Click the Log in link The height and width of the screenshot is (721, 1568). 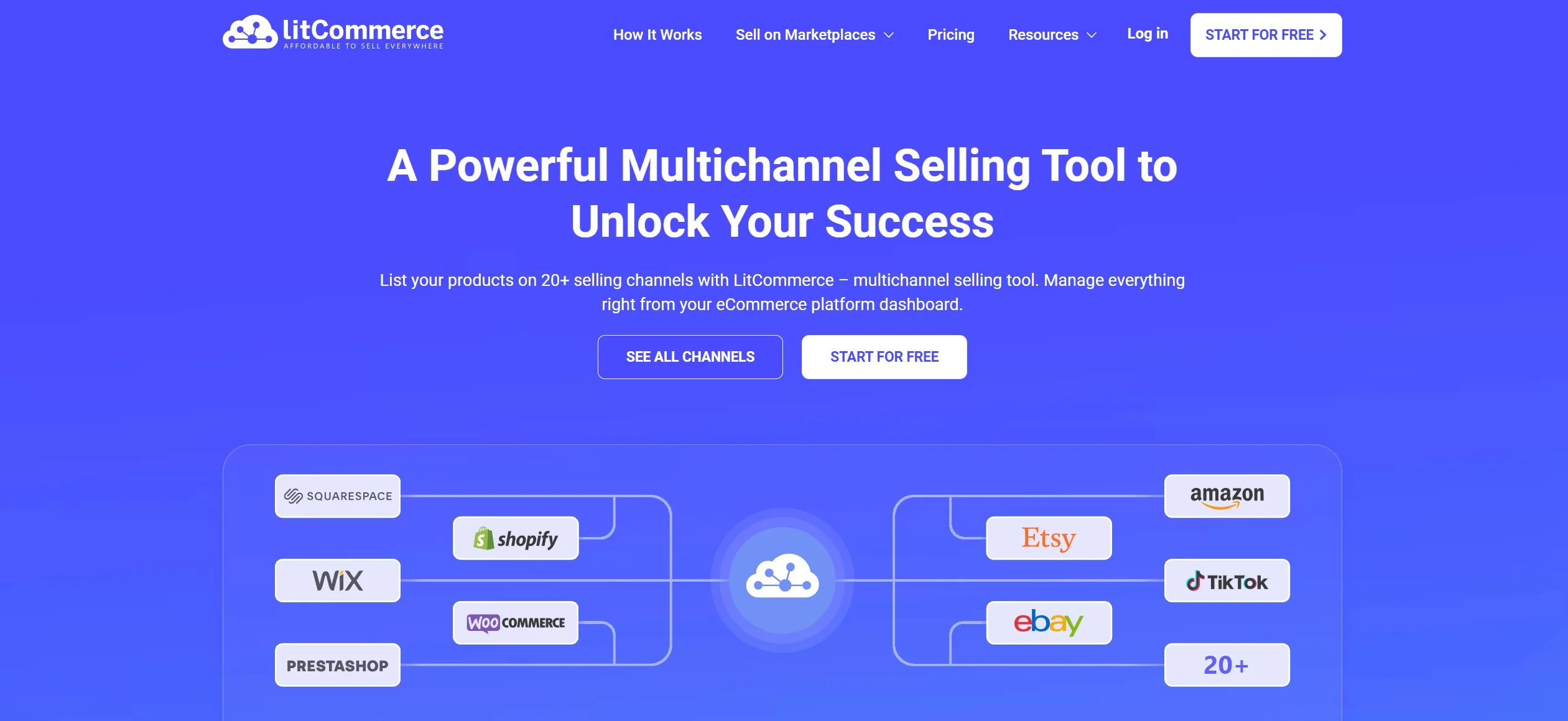1148,33
